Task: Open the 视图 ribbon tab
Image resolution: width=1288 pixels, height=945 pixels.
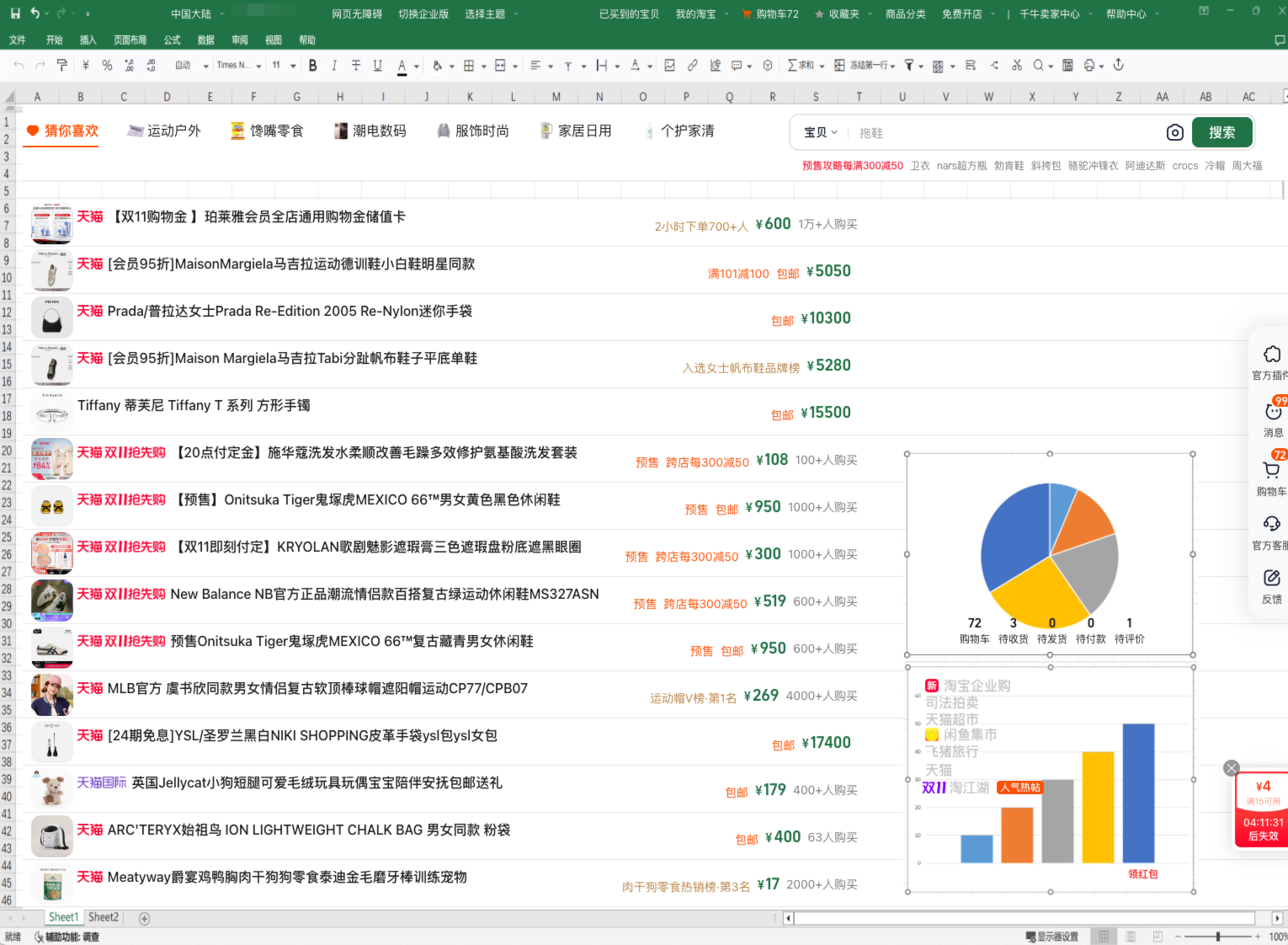Action: 274,40
